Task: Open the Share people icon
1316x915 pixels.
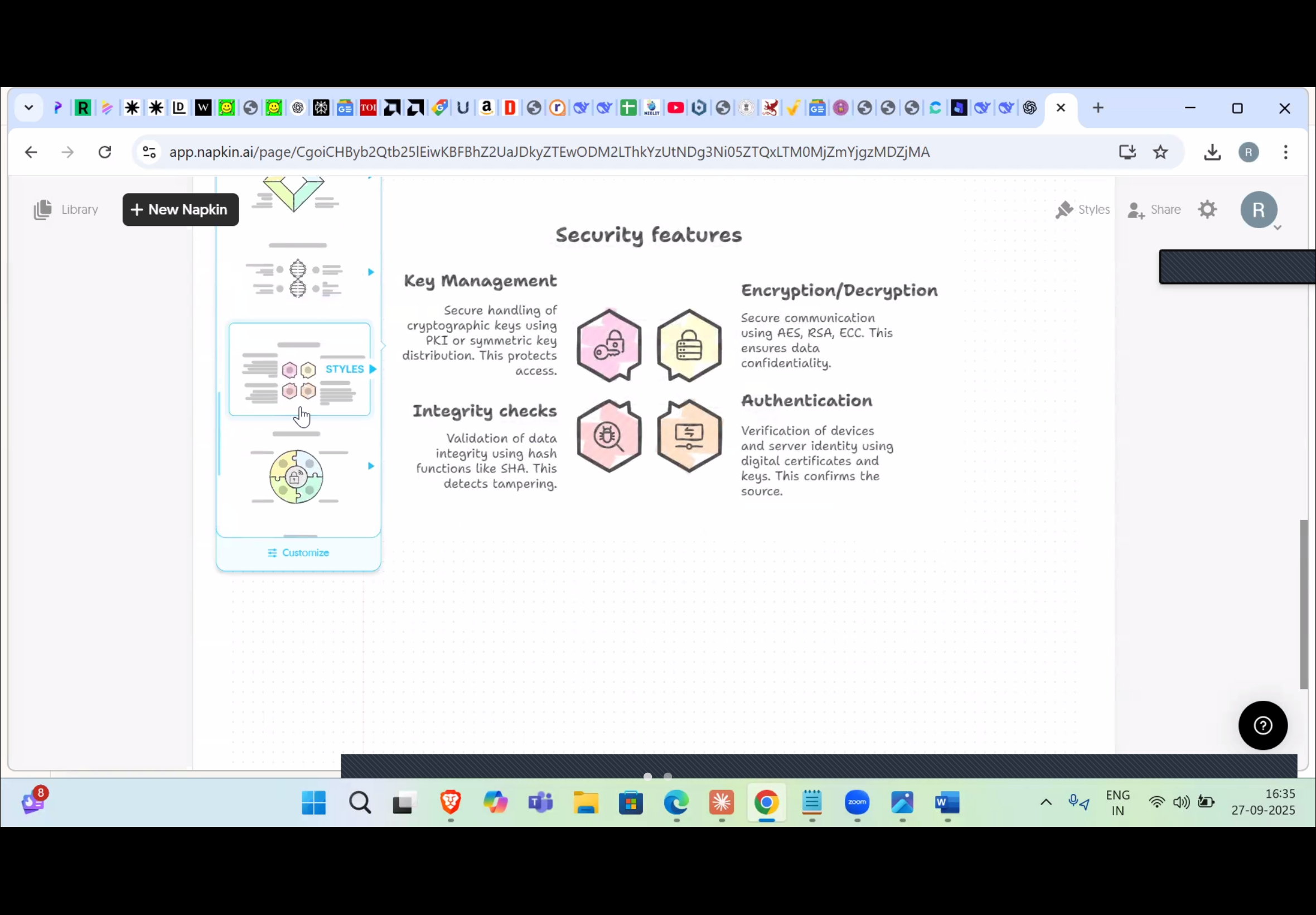Action: coord(1136,210)
